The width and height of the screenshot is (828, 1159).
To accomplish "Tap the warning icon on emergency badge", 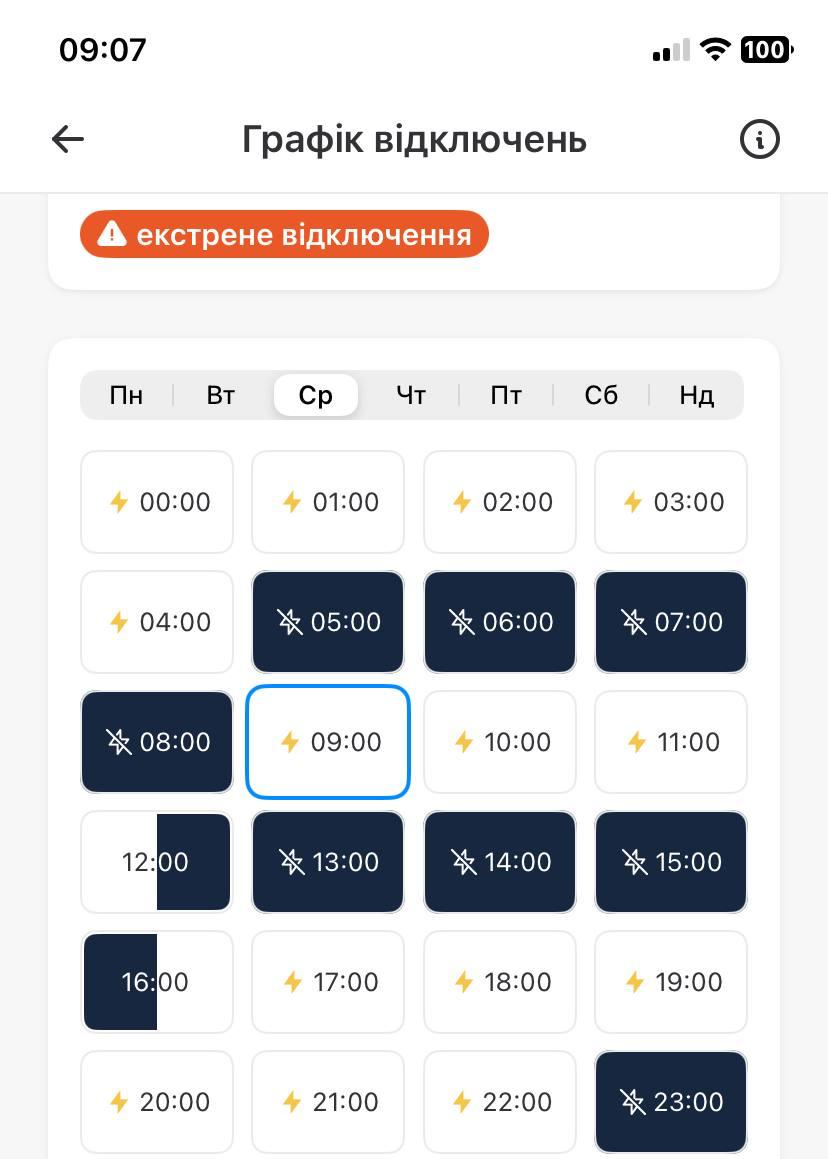I will point(112,235).
